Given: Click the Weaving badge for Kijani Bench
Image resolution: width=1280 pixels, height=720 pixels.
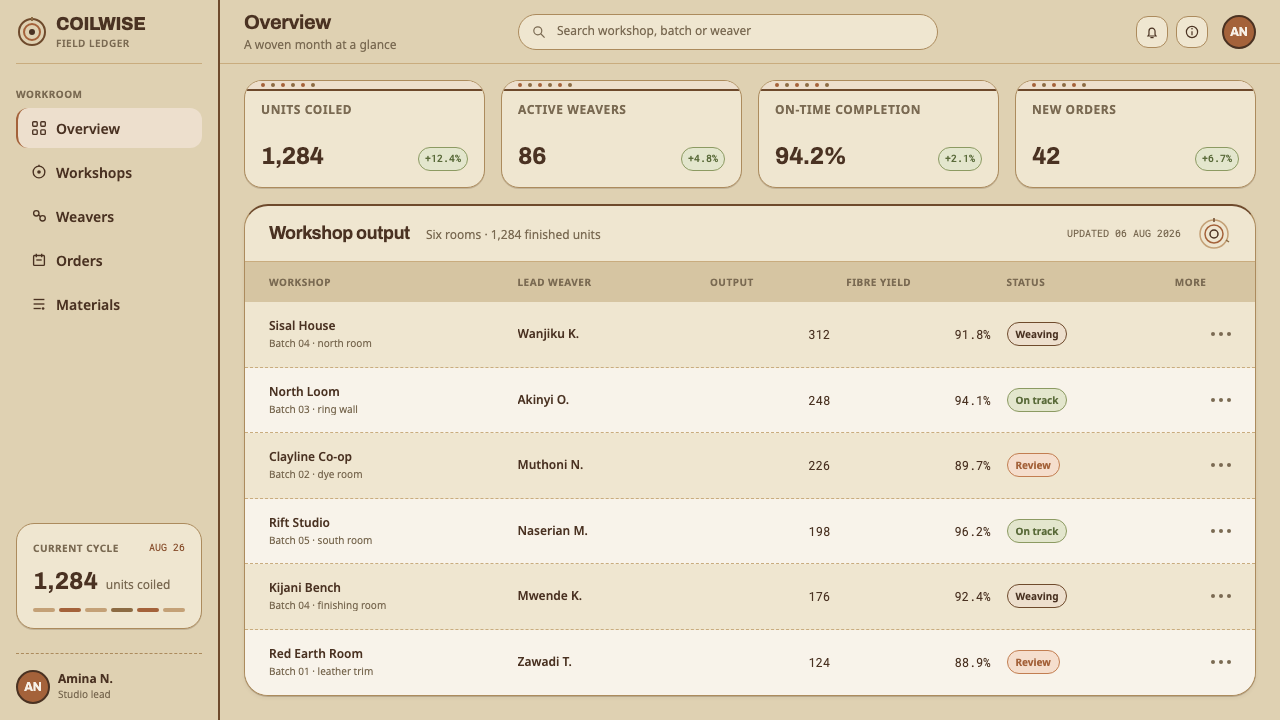Looking at the screenshot, I should [x=1037, y=596].
